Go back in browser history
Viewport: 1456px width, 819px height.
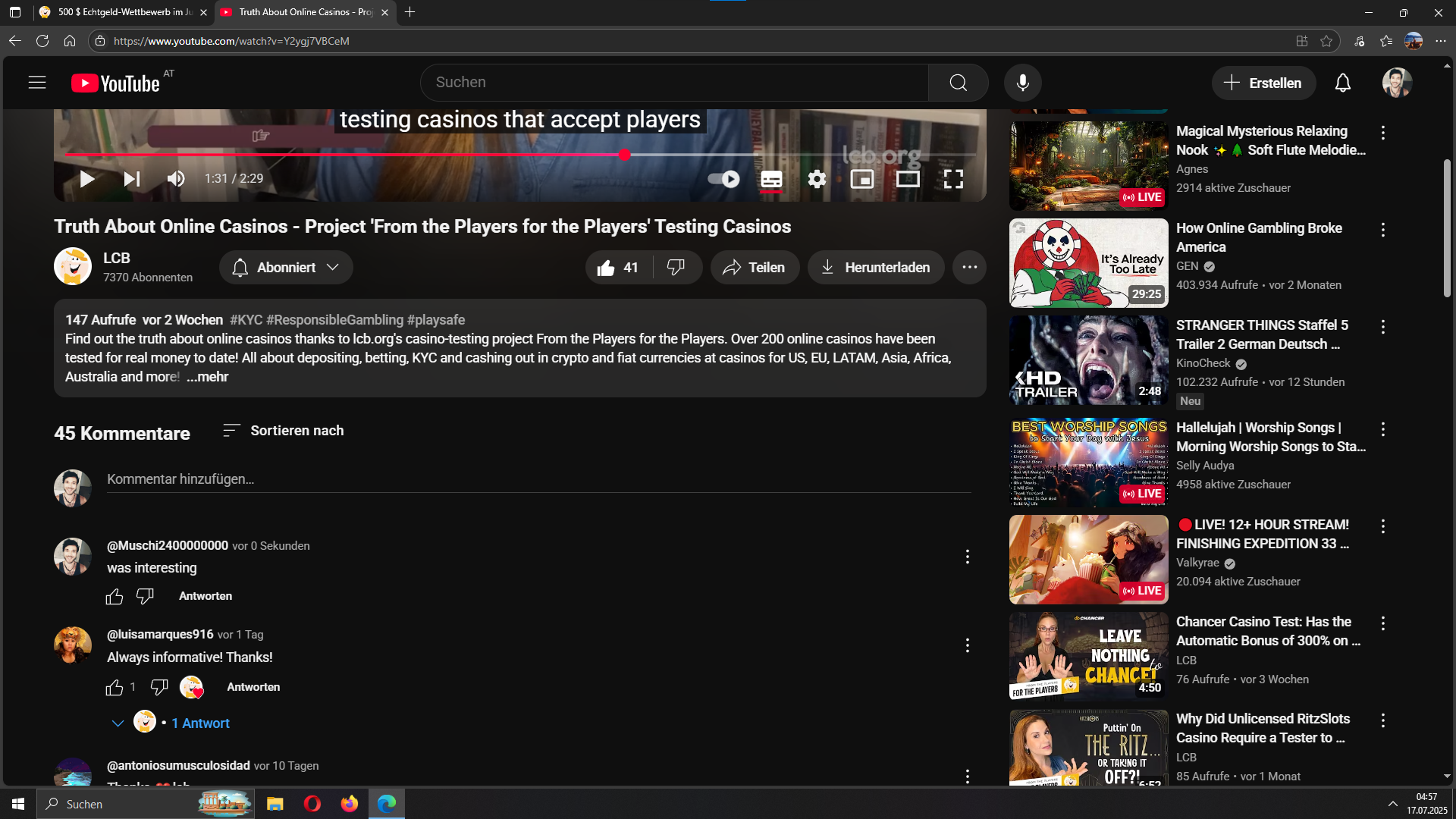pyautogui.click(x=15, y=41)
